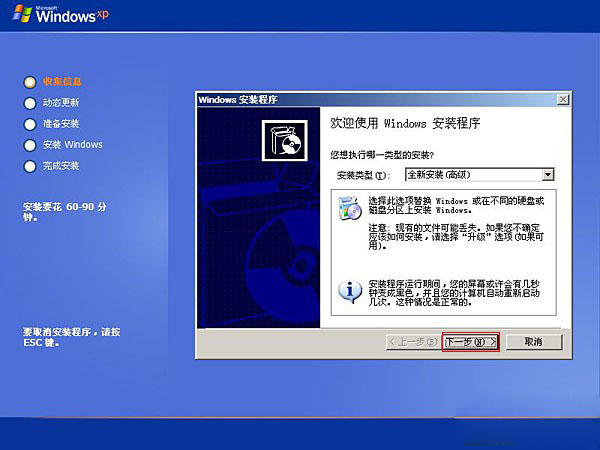Image resolution: width=600 pixels, height=450 pixels.
Task: Click the 欢迎使用 Windows 安装程序 heading
Action: coord(405,123)
